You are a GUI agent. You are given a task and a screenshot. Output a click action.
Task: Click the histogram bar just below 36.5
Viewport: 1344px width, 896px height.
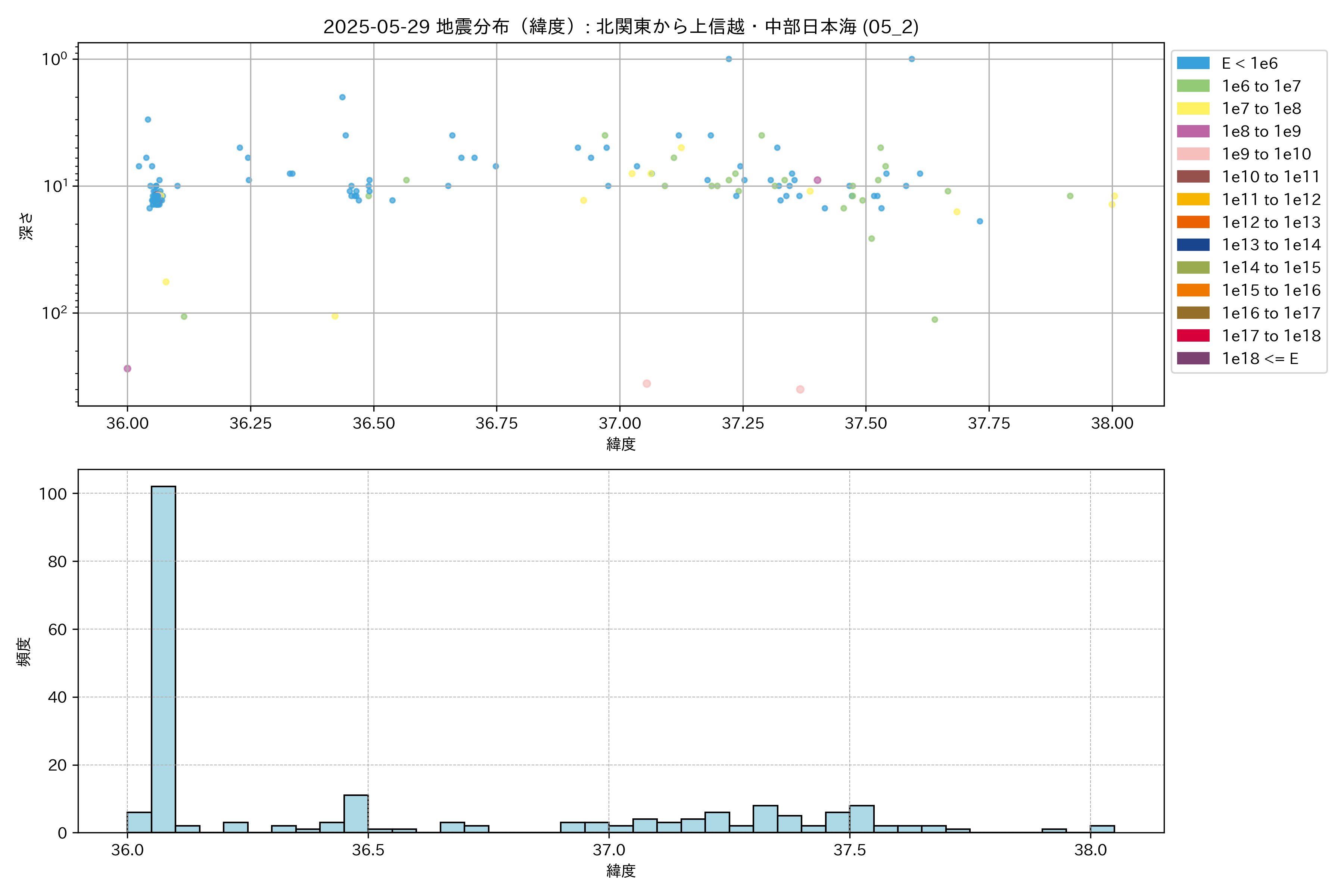click(x=355, y=813)
